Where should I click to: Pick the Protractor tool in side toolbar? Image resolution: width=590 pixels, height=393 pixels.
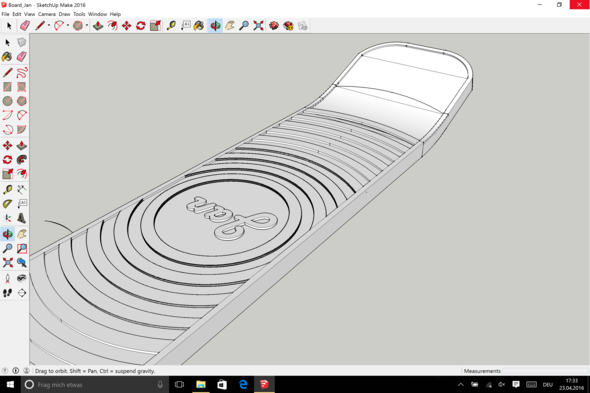(7, 204)
